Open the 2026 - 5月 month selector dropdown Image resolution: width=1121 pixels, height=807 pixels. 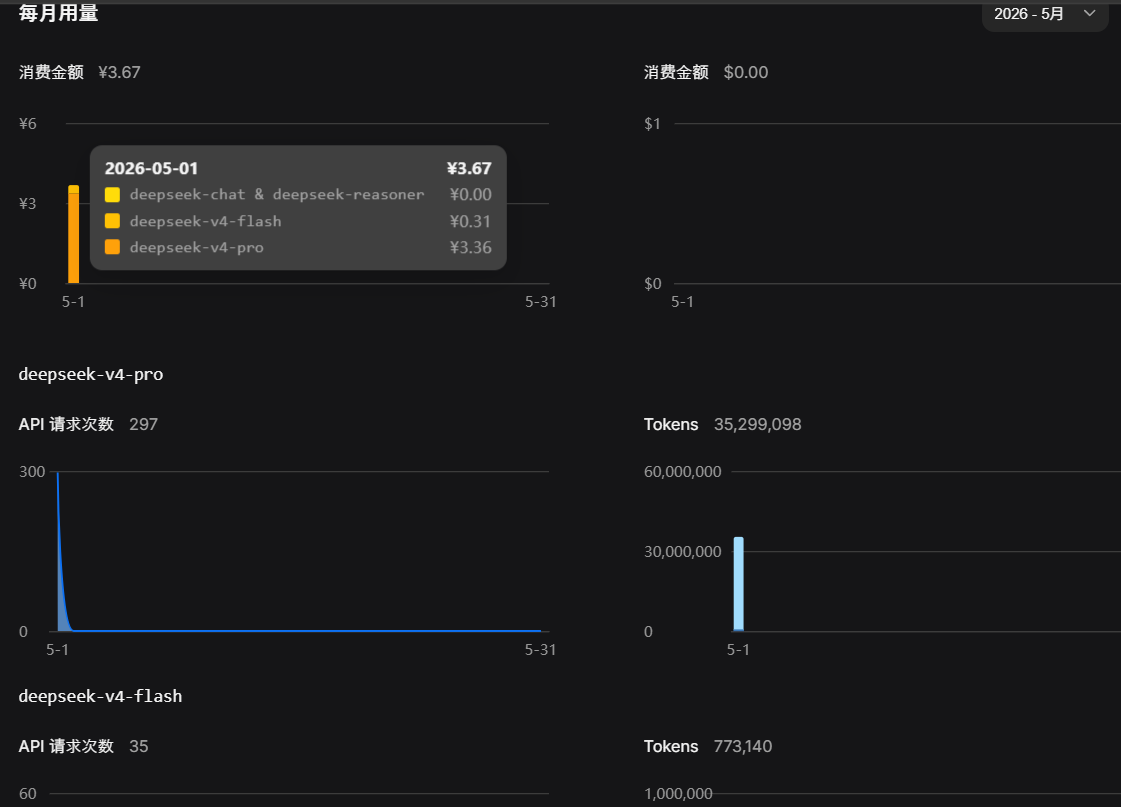(x=1045, y=14)
